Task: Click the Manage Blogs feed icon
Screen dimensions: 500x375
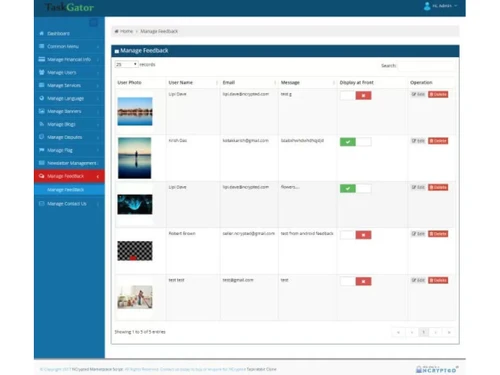Action: tap(42, 124)
